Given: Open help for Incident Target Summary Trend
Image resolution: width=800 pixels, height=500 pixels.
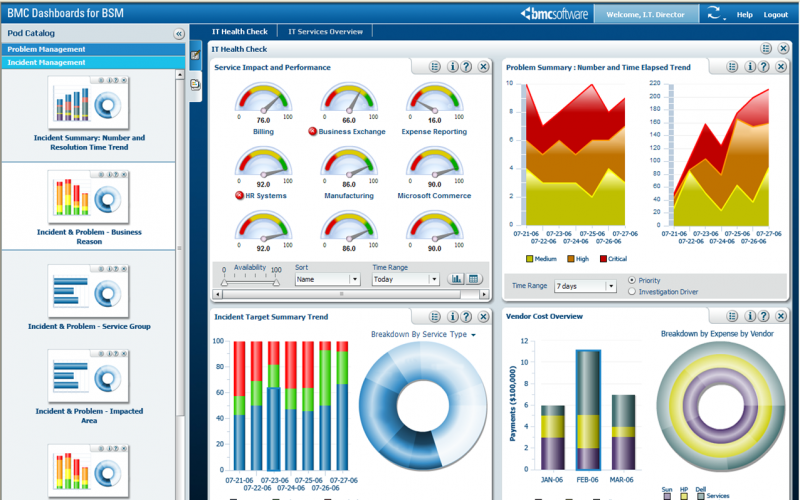Looking at the screenshot, I should tap(466, 316).
